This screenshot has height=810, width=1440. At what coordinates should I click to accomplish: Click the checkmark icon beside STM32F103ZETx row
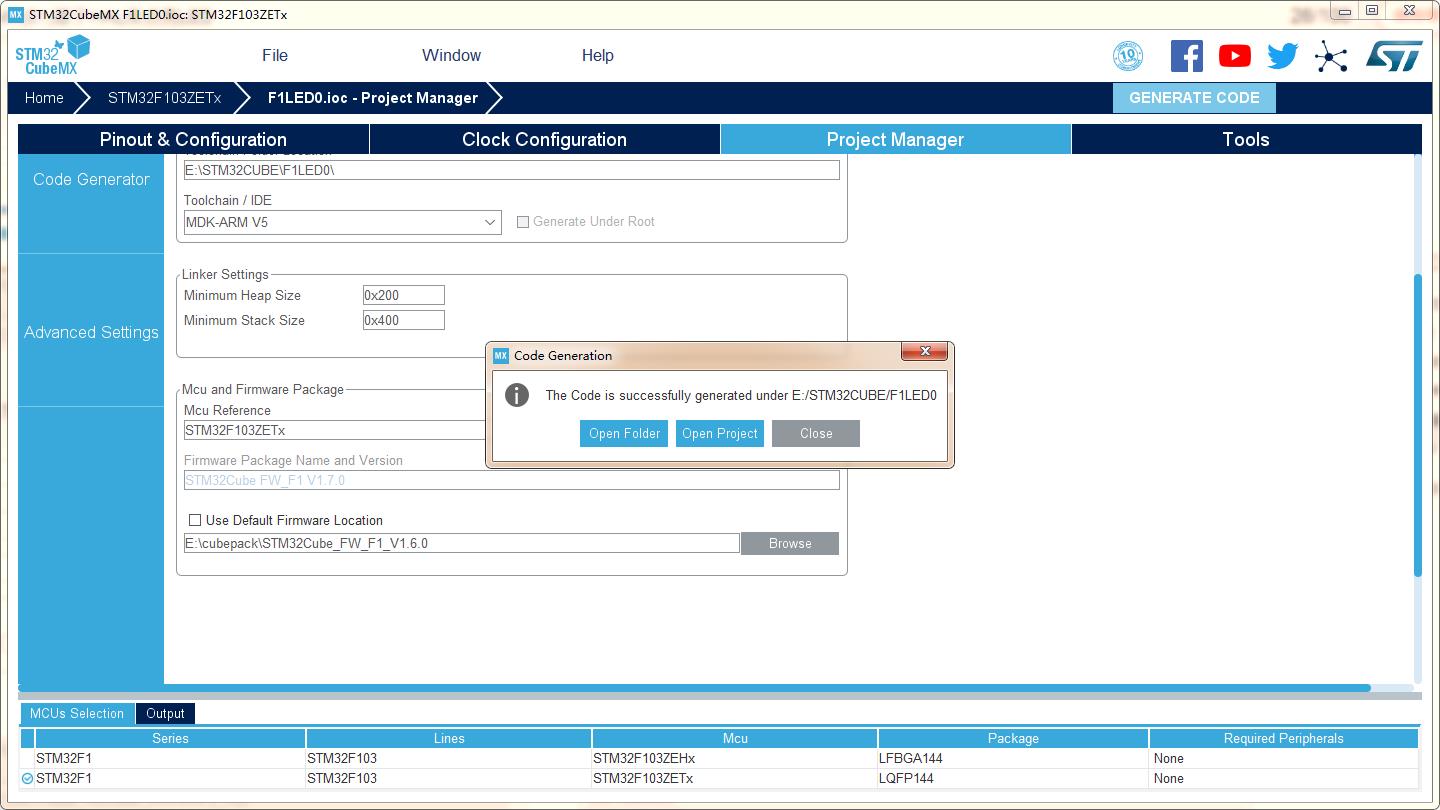coord(27,778)
